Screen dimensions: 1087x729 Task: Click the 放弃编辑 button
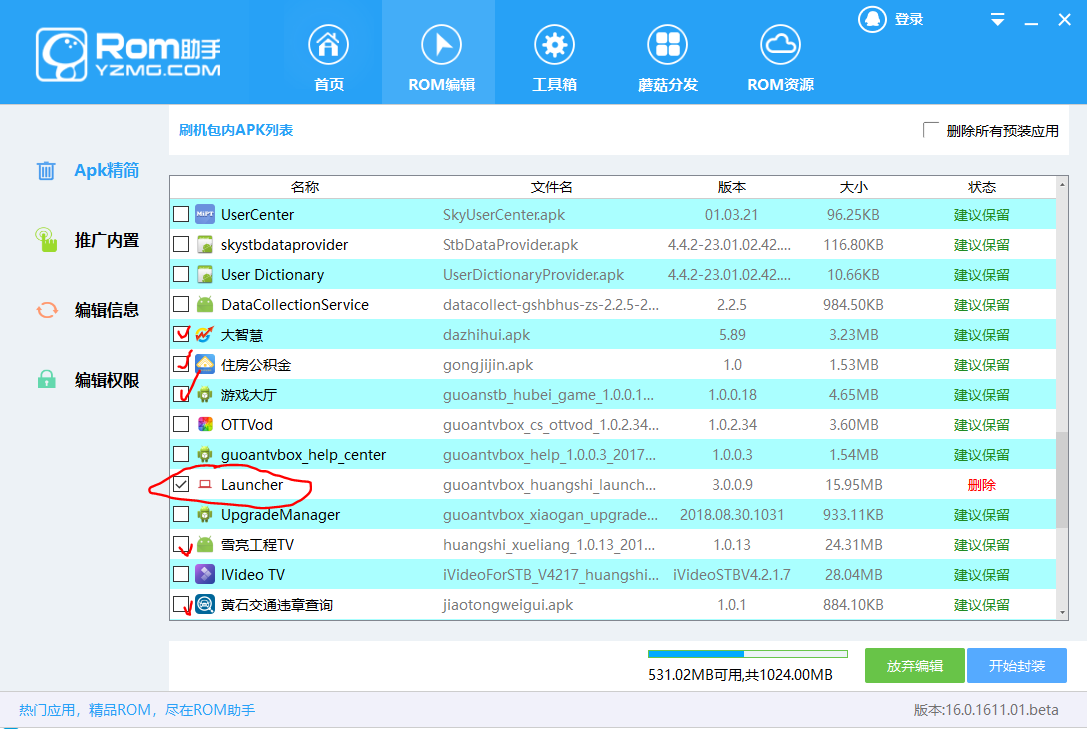coord(914,666)
